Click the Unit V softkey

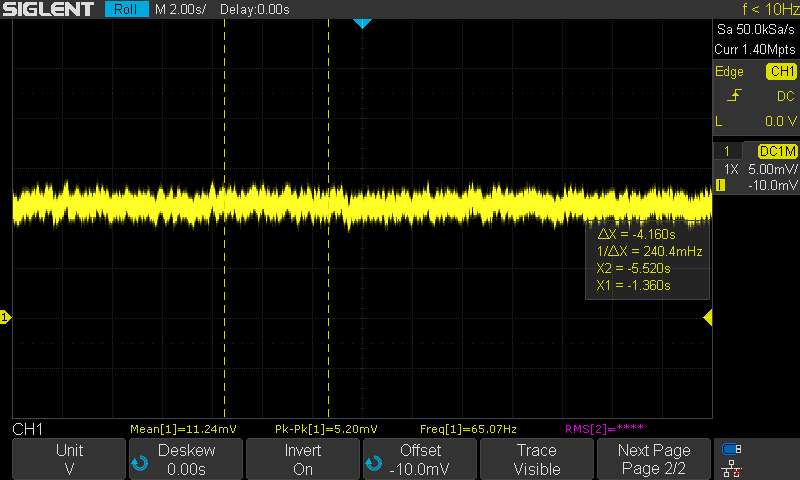(69, 459)
